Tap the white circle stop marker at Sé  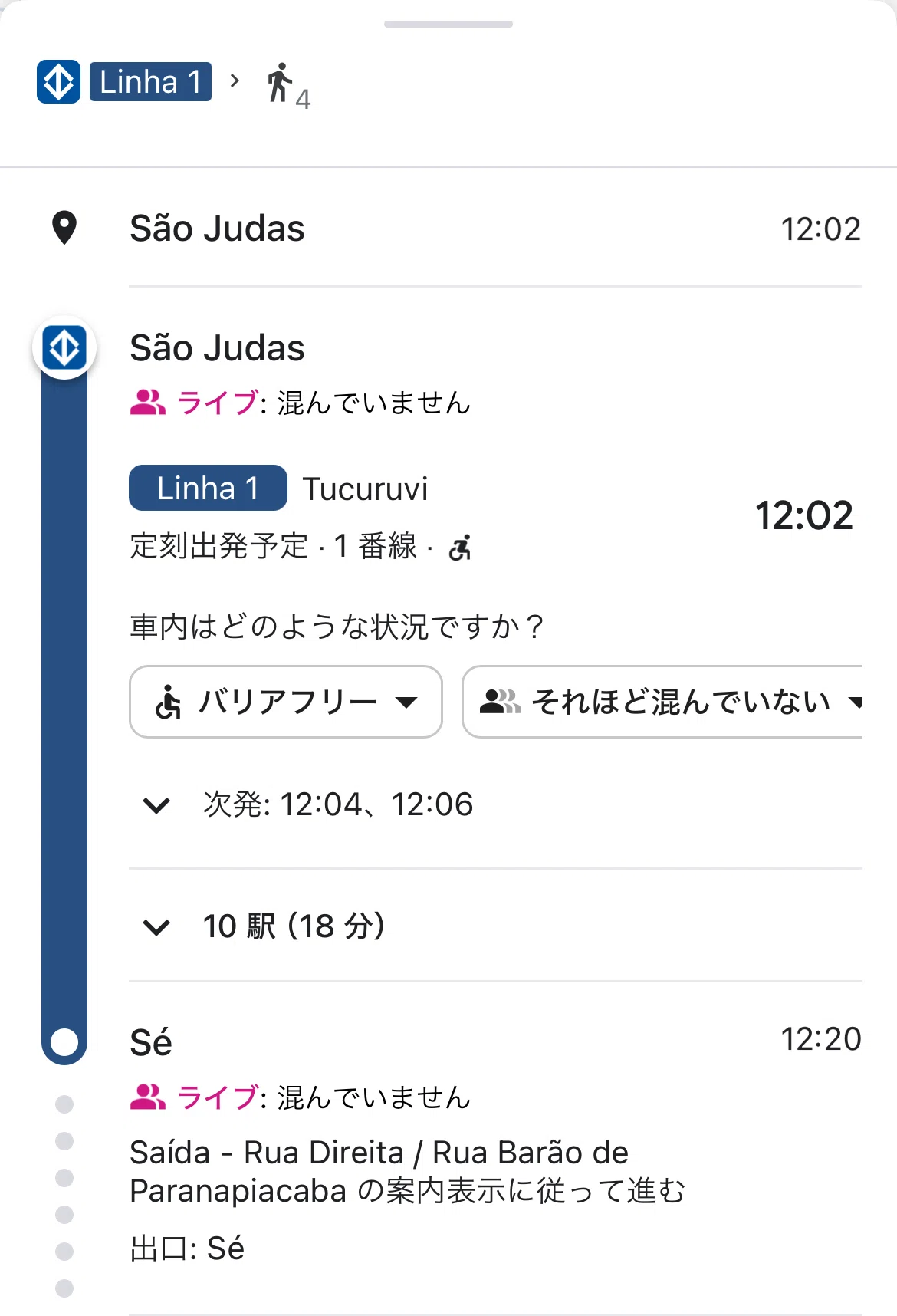64,1042
